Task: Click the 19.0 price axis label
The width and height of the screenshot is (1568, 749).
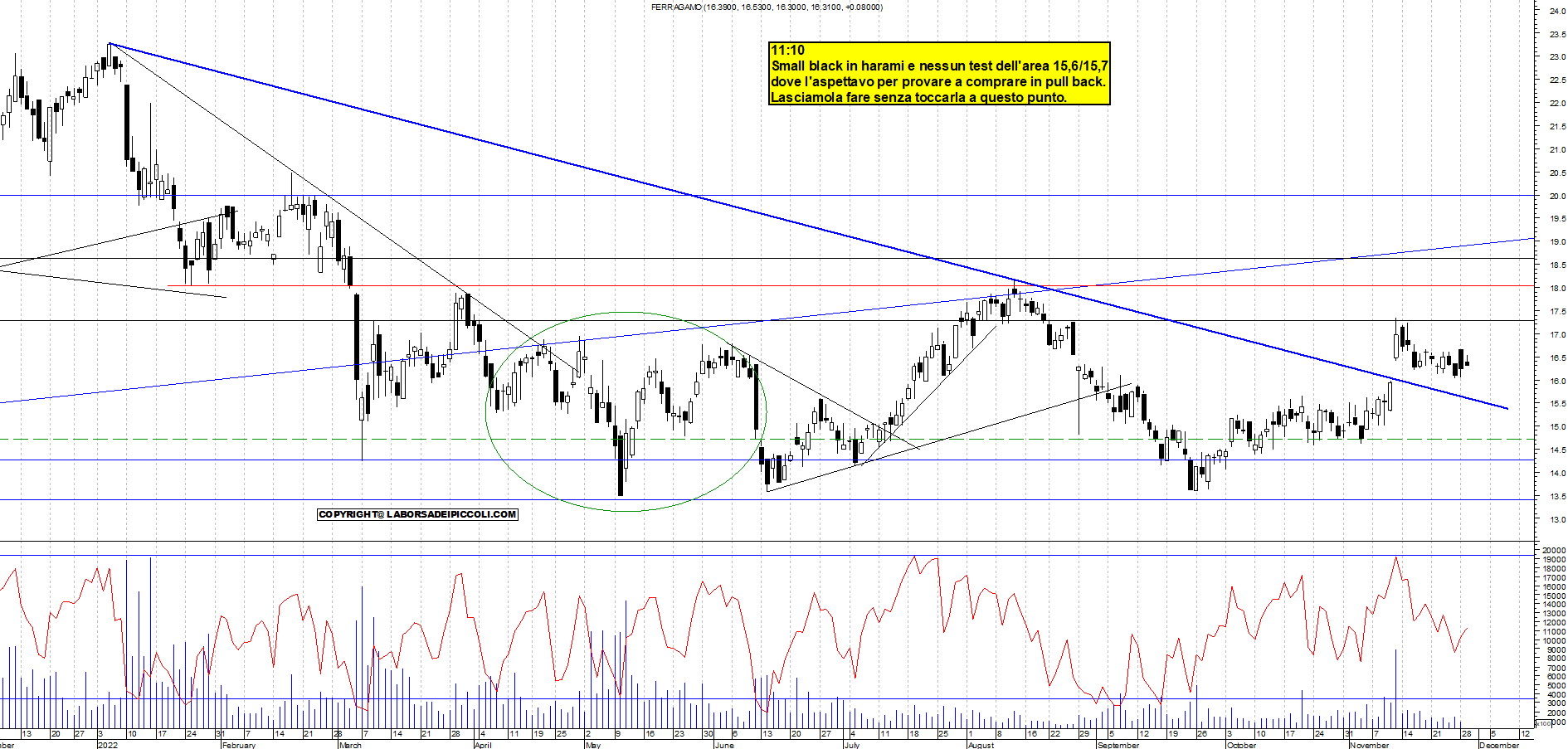Action: pyautogui.click(x=1557, y=242)
